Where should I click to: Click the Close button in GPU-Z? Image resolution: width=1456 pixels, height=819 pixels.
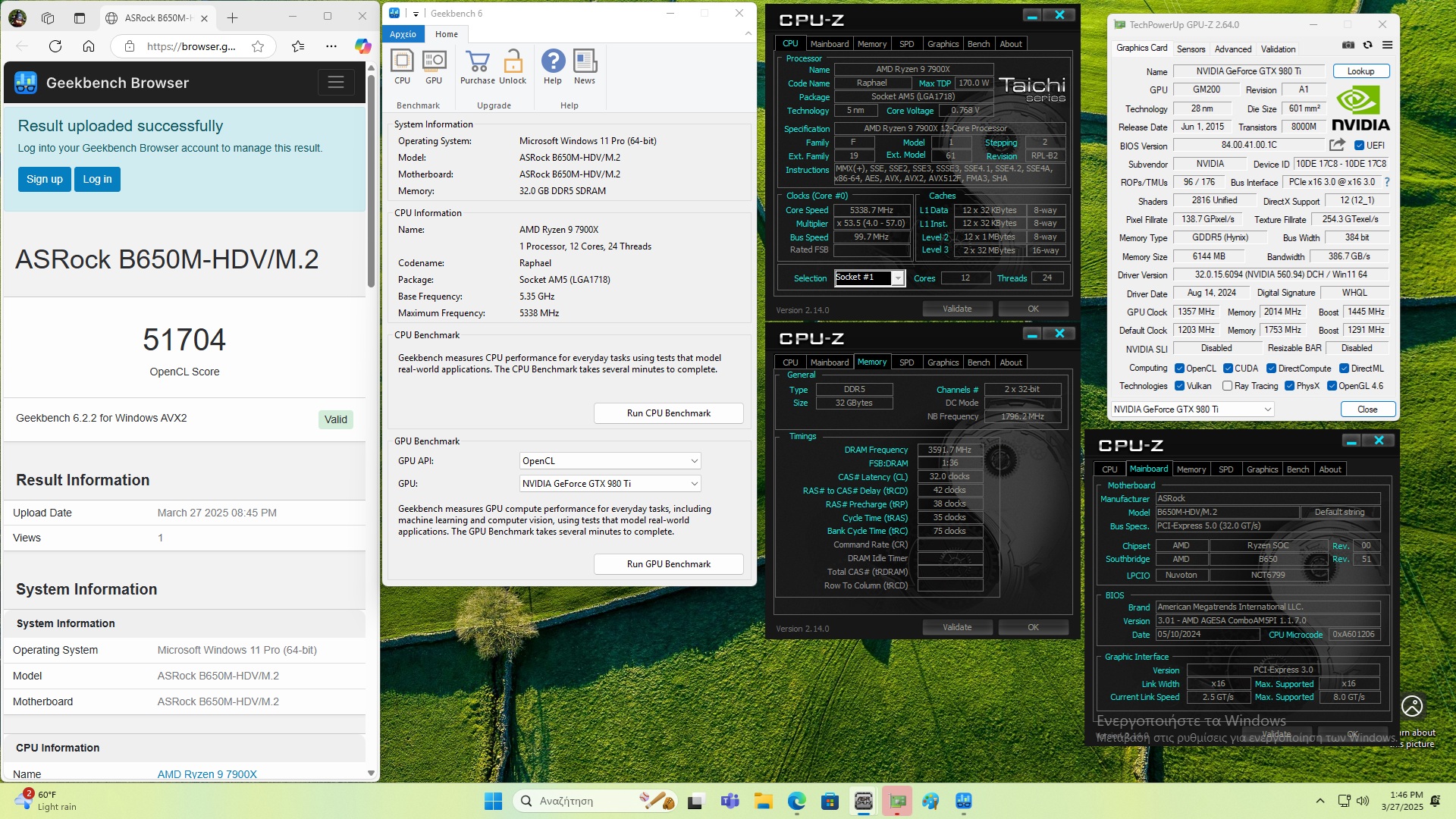coord(1367,409)
